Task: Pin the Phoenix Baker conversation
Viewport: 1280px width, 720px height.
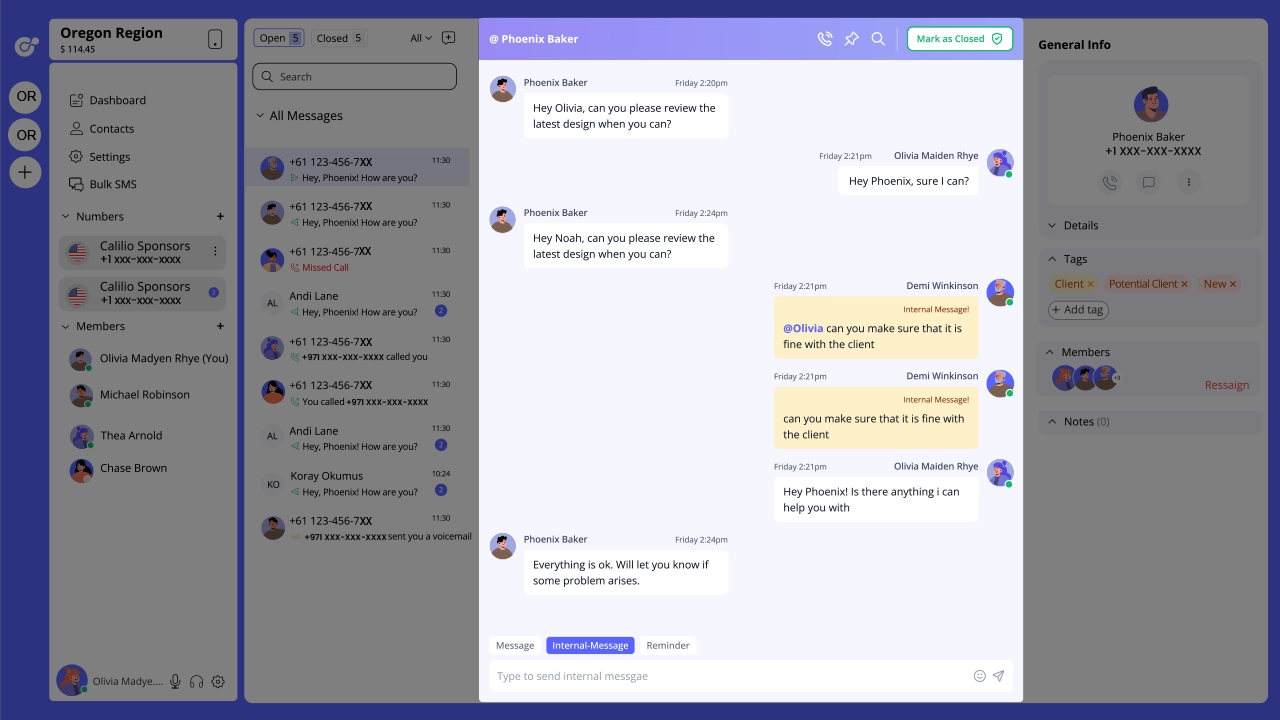Action: (851, 39)
